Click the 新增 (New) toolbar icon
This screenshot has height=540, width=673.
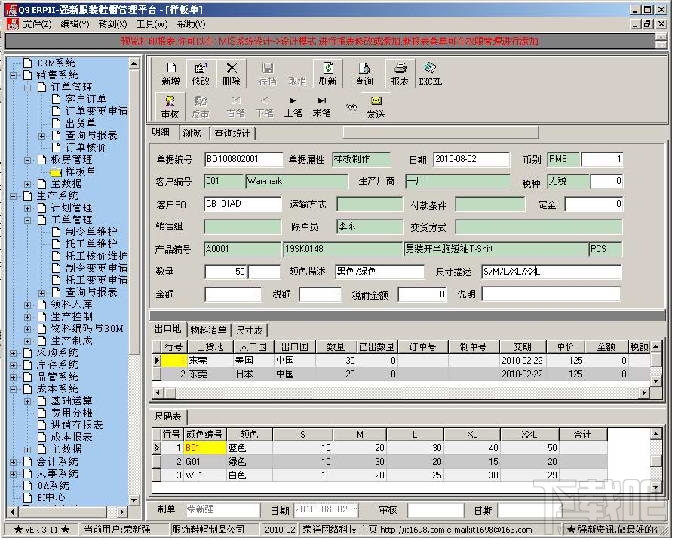[x=171, y=72]
